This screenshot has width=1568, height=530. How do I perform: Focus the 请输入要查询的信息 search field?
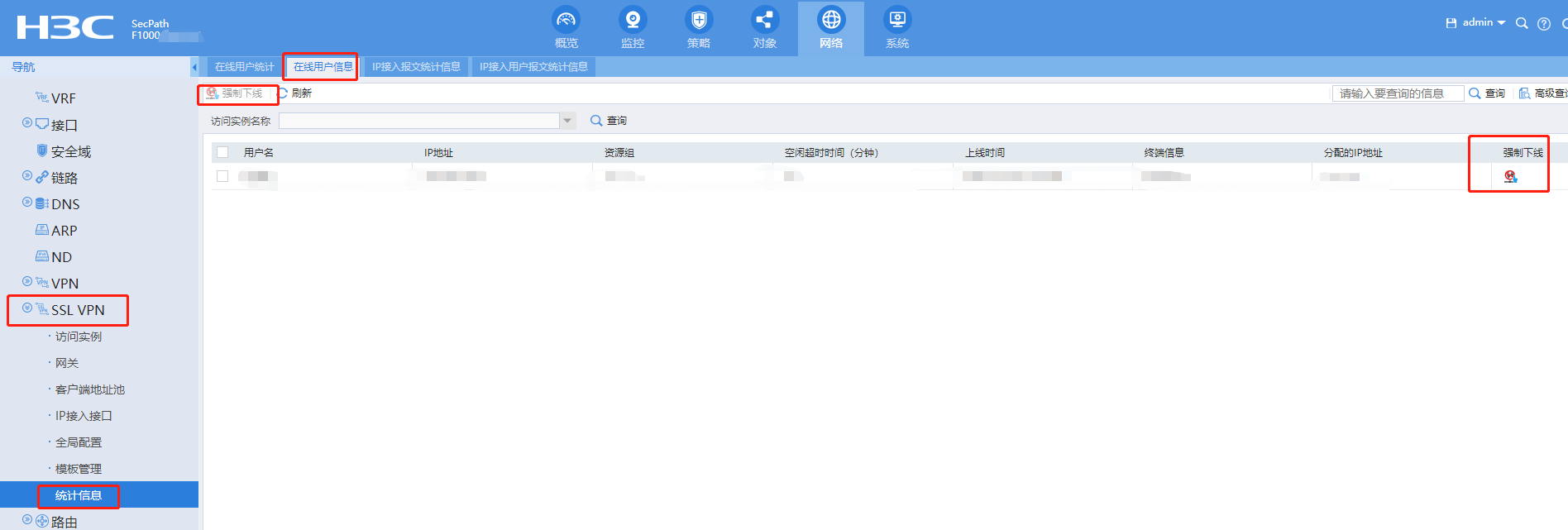click(1398, 93)
